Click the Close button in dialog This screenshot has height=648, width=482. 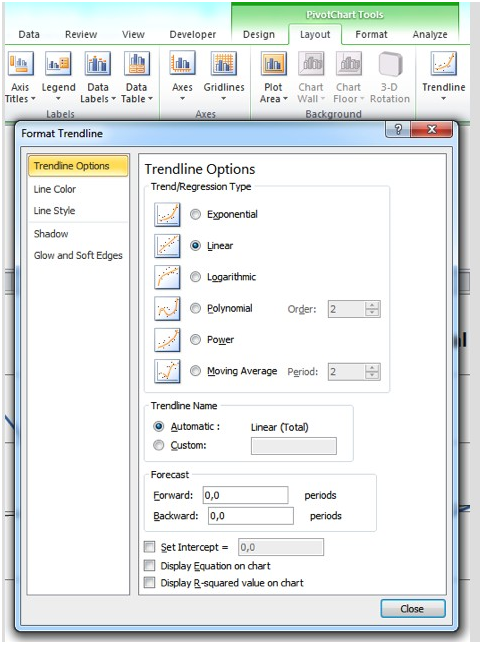coord(413,609)
